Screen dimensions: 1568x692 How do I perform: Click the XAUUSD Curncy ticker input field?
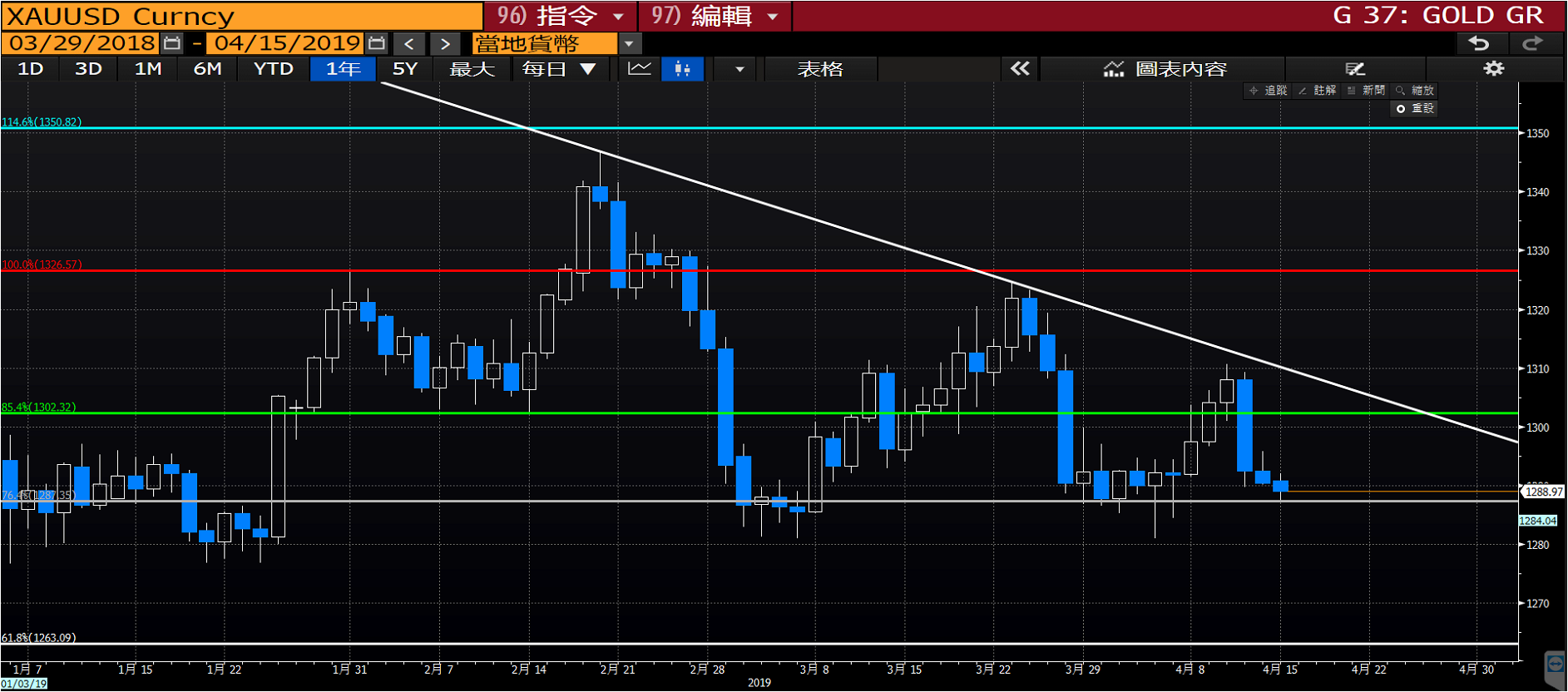[x=241, y=16]
